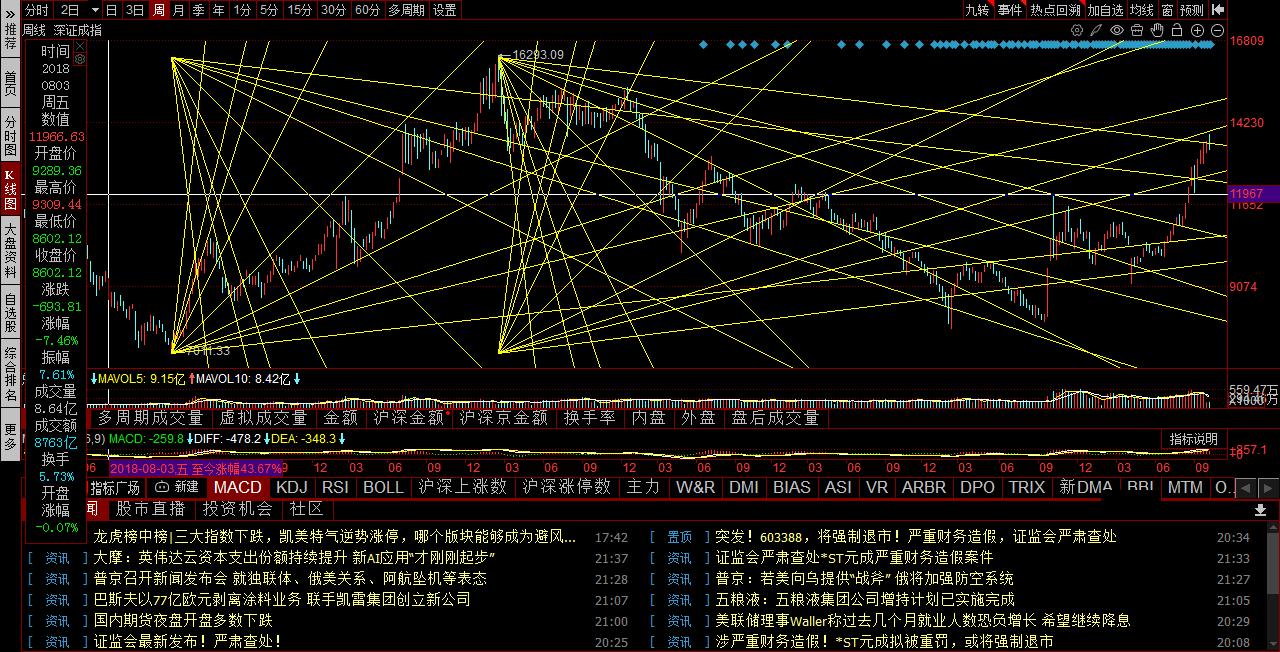Viewport: 1280px width, 652px height.
Task: Open news 五粮液集团公司增持计划已实施完成
Action: [x=865, y=600]
